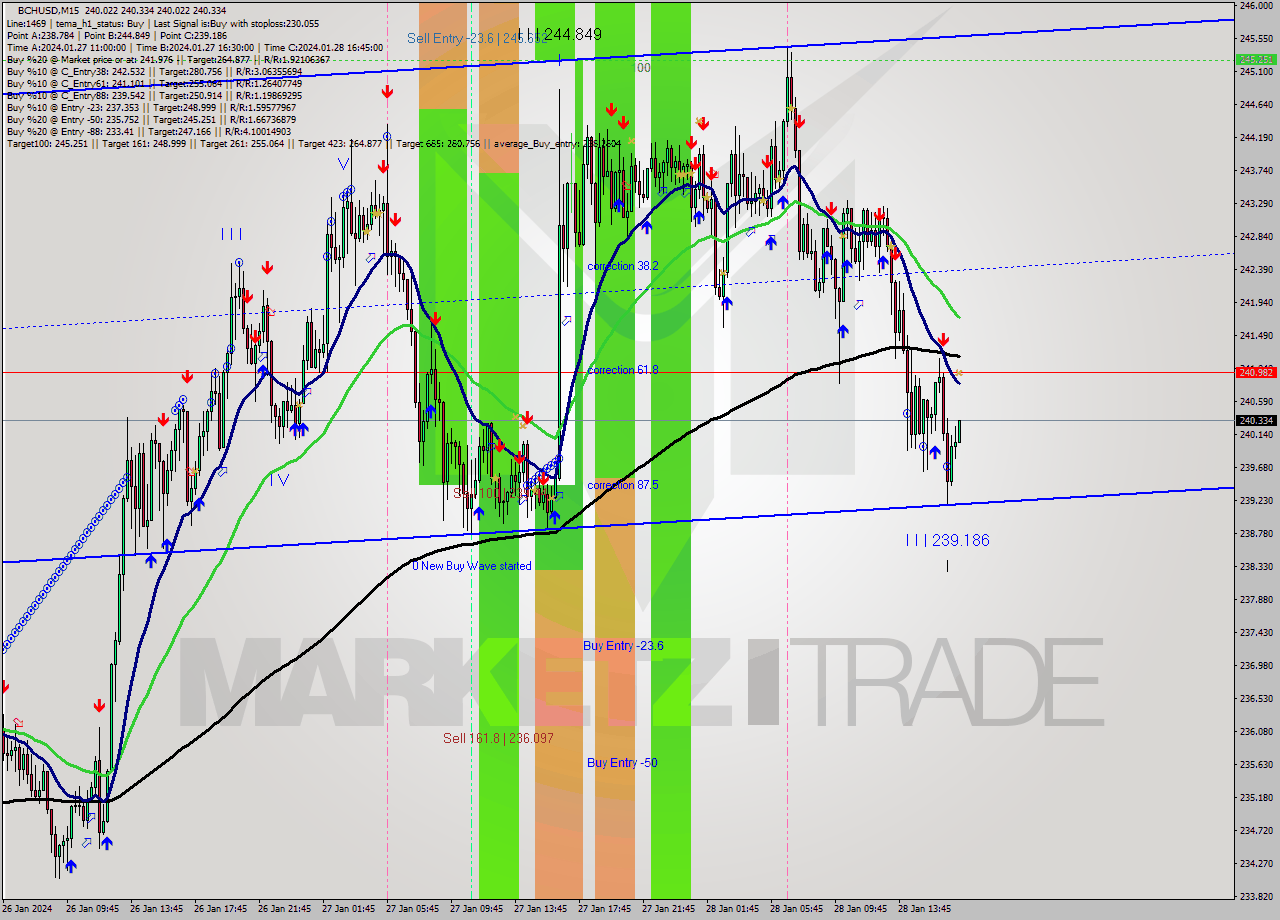Screen dimensions: 1280x920
Task: Click the current price tag 240.334
Action: [x=1256, y=421]
